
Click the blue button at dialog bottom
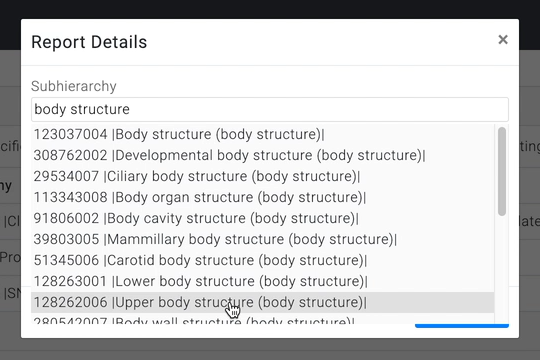pyautogui.click(x=461, y=326)
